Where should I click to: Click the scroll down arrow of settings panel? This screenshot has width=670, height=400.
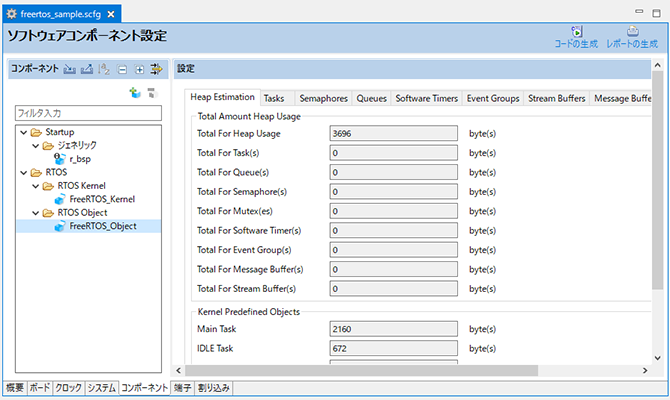(657, 358)
